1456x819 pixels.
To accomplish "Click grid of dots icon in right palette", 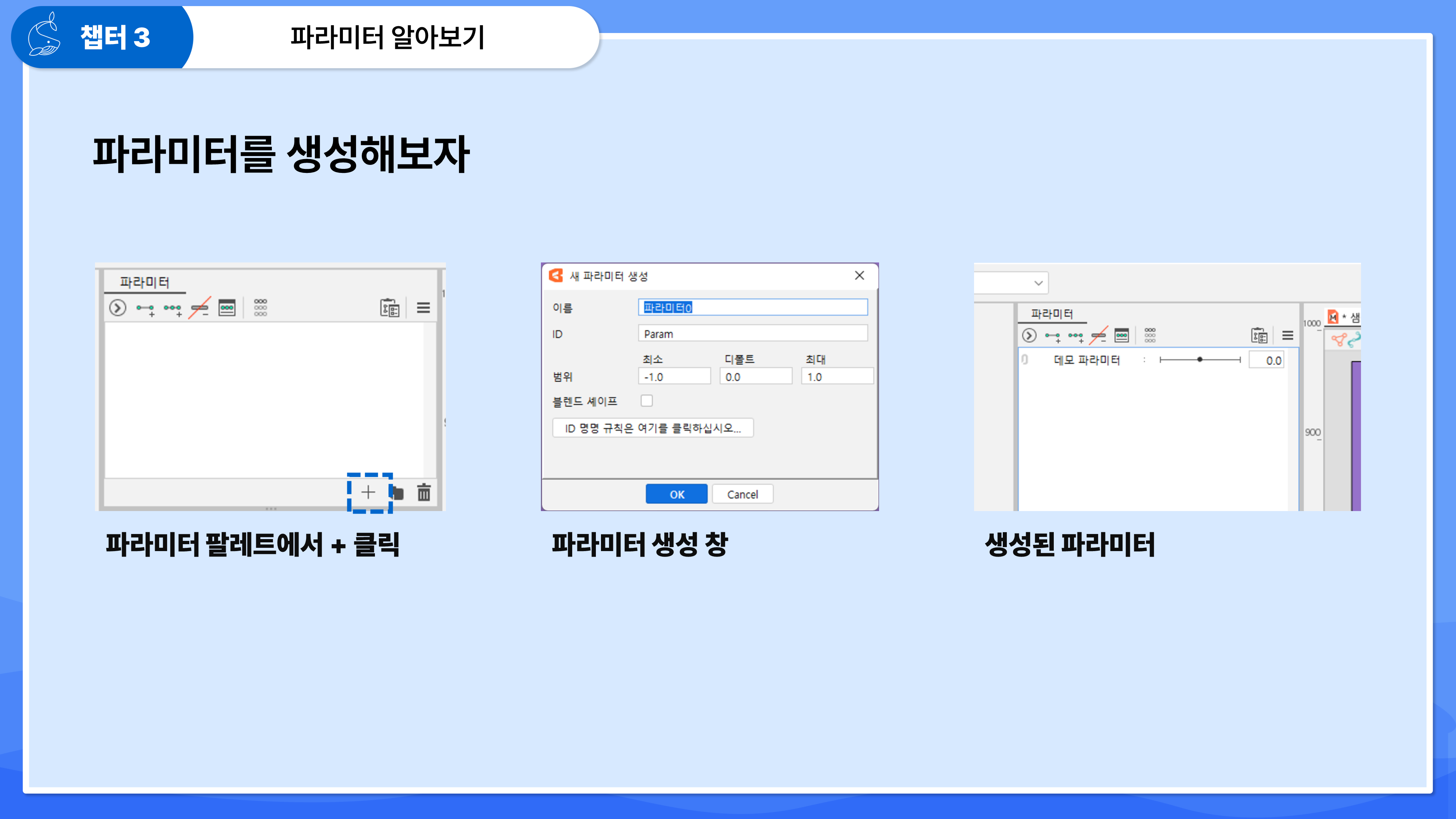I will [1150, 335].
